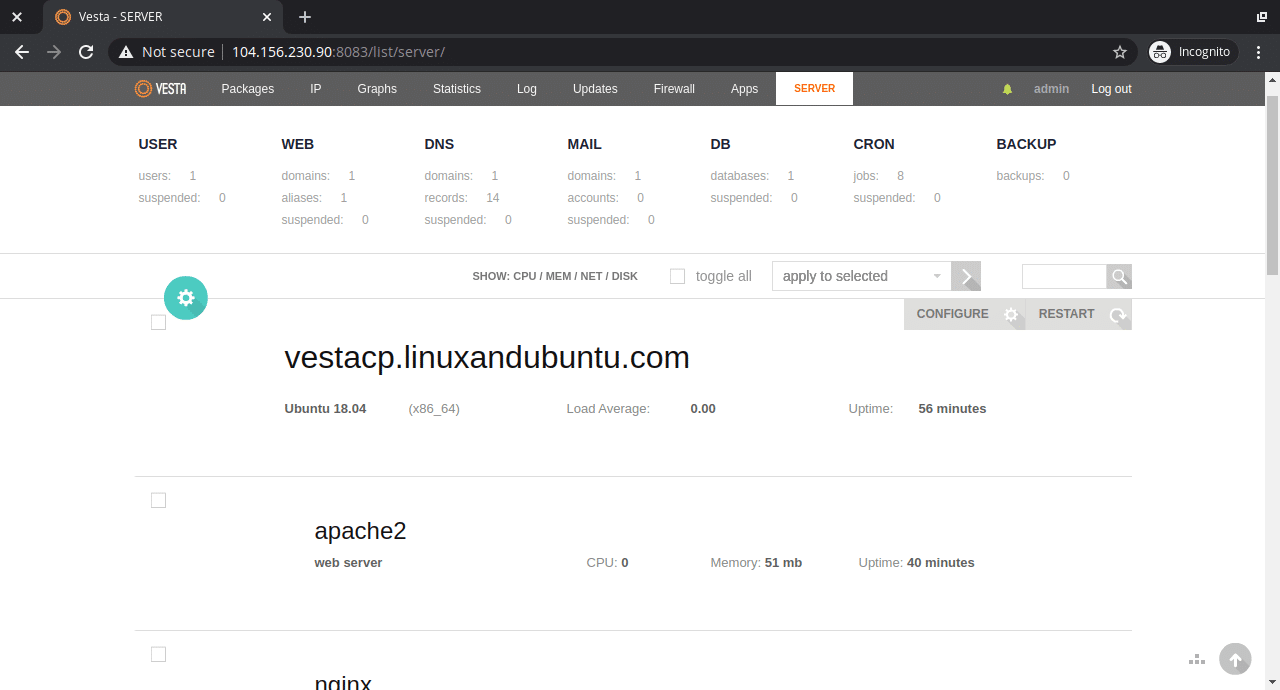1280x690 pixels.
Task: Click the scroll-to-top arrow icon
Action: (x=1235, y=659)
